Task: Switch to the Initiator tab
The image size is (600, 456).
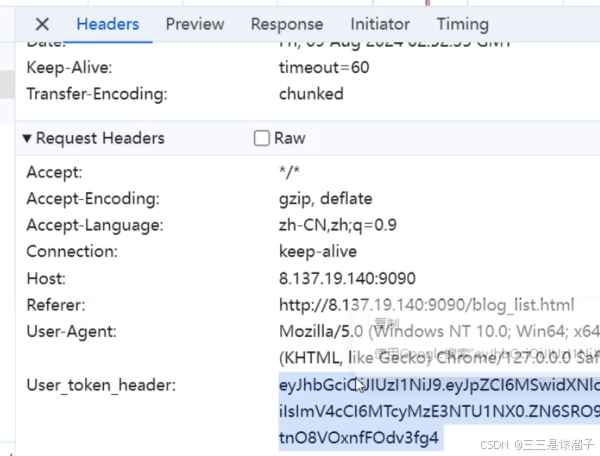Action: point(380,24)
